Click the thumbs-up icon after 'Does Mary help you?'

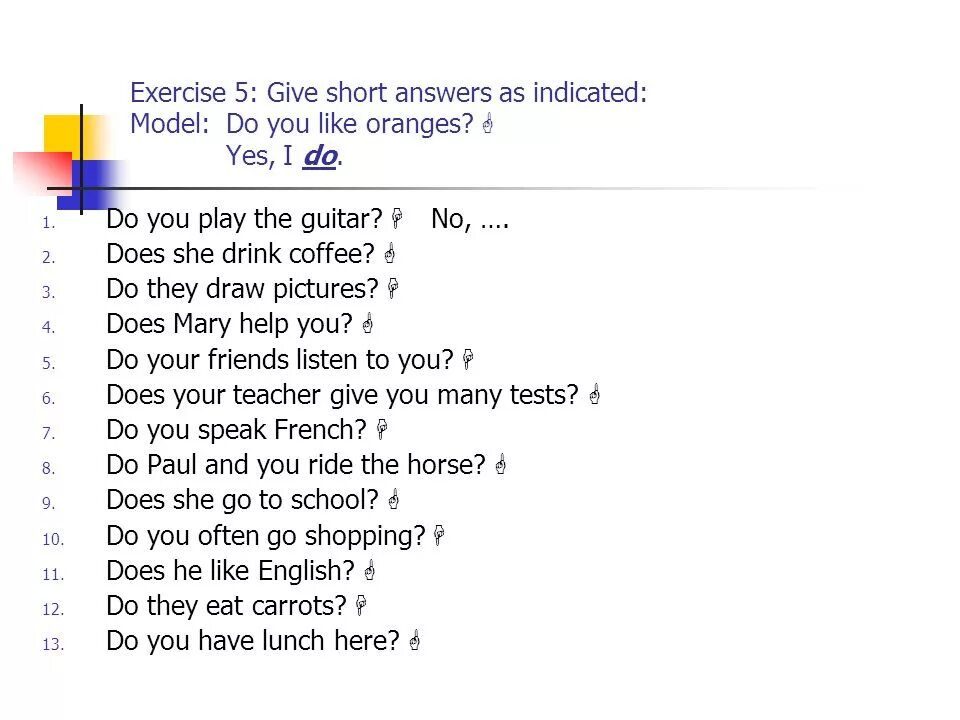tap(367, 323)
